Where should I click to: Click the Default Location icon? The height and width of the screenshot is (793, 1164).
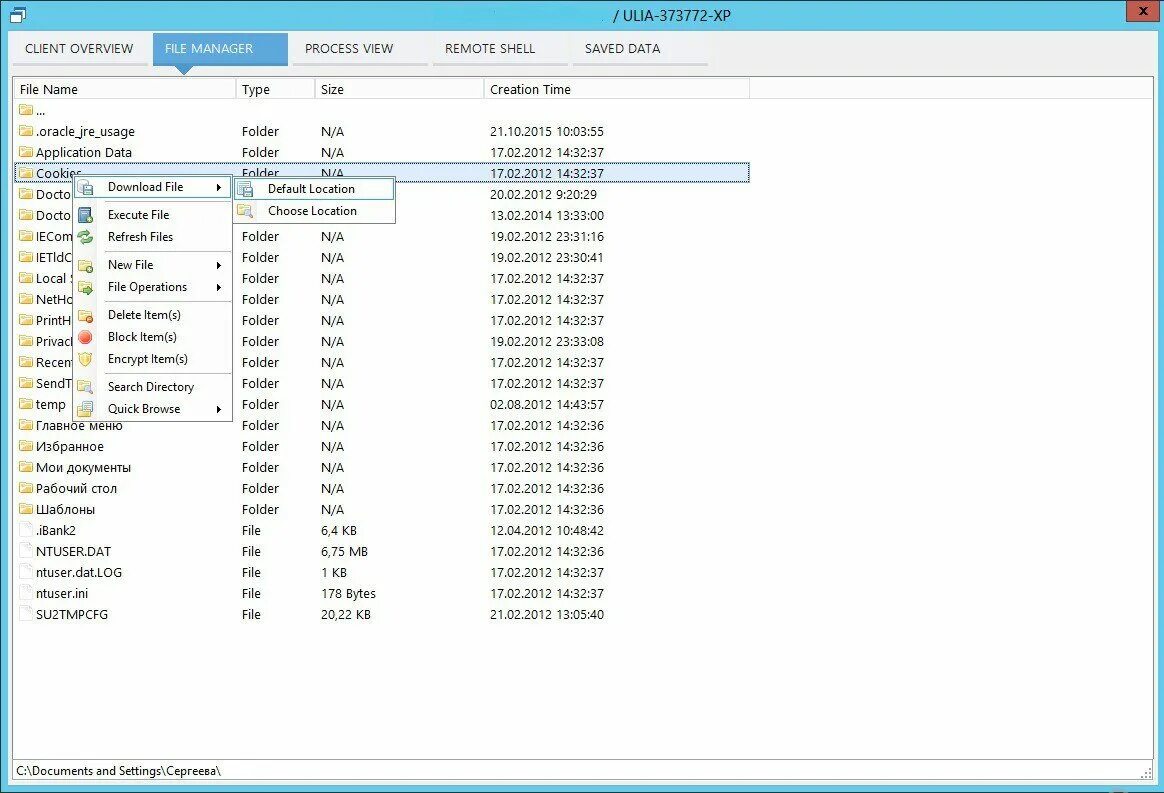click(x=245, y=189)
